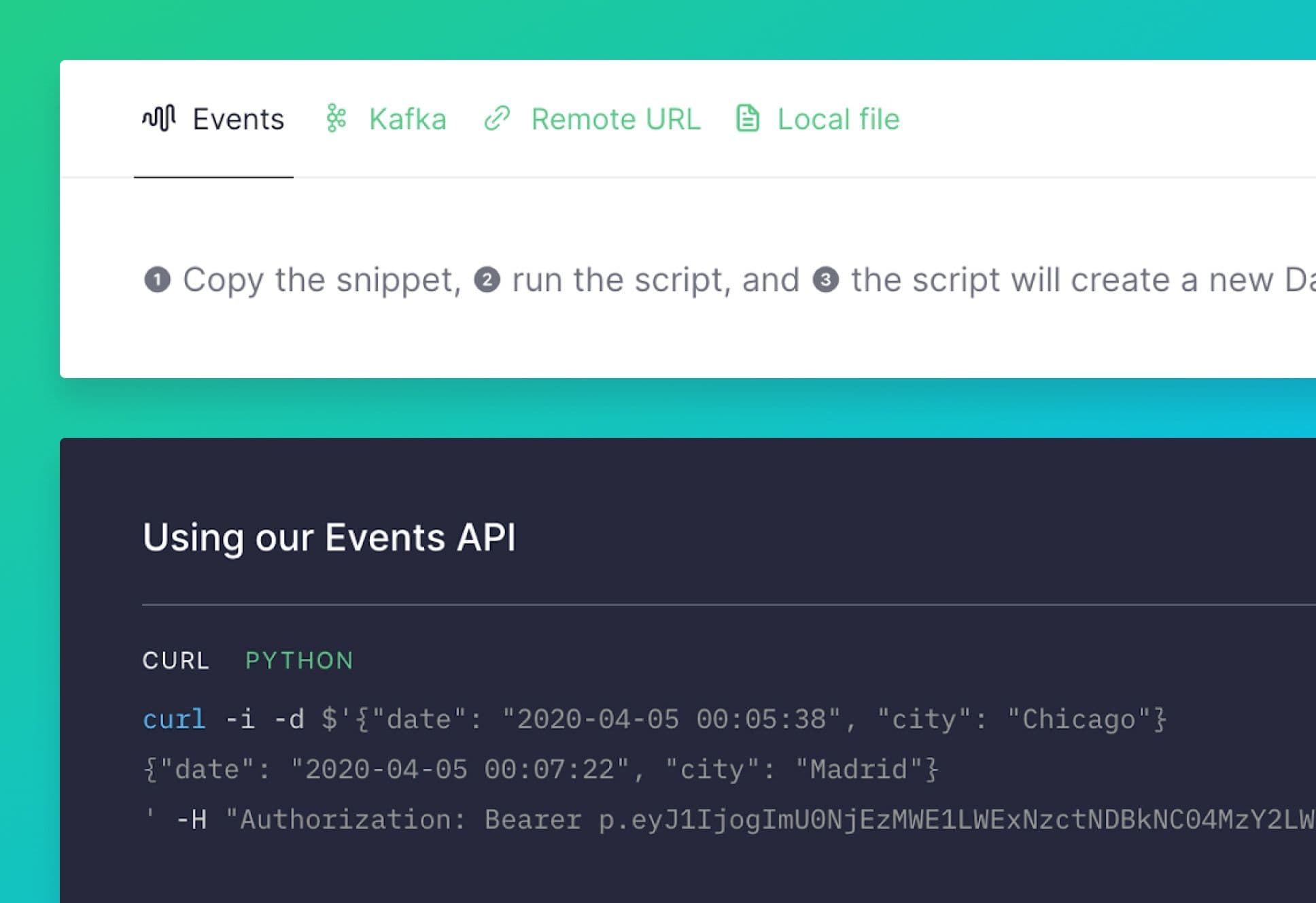Click the Events waveform icon
Screen dimensions: 1316x903
click(159, 118)
